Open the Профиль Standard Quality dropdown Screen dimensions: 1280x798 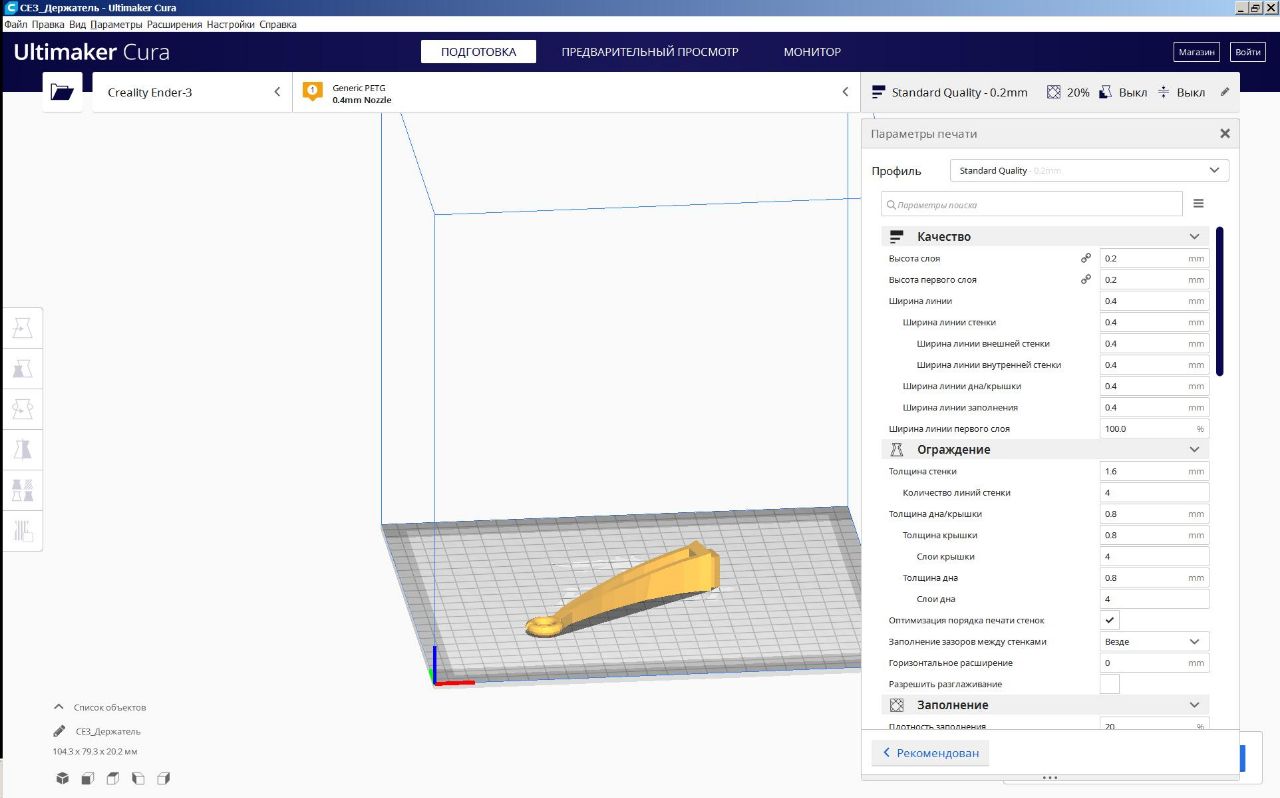[x=1089, y=170]
